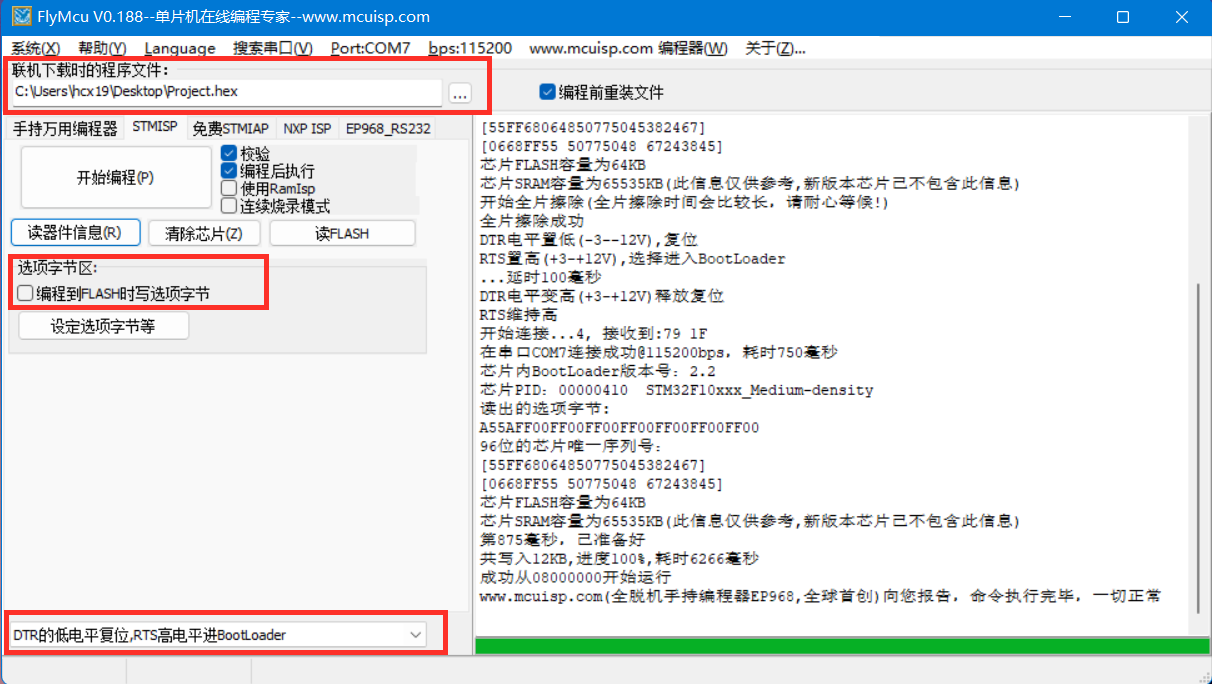Screen dimensions: 1212x684
Task: Enable 编程到FLASH时写选项字节 checkbox
Action: coord(25,293)
